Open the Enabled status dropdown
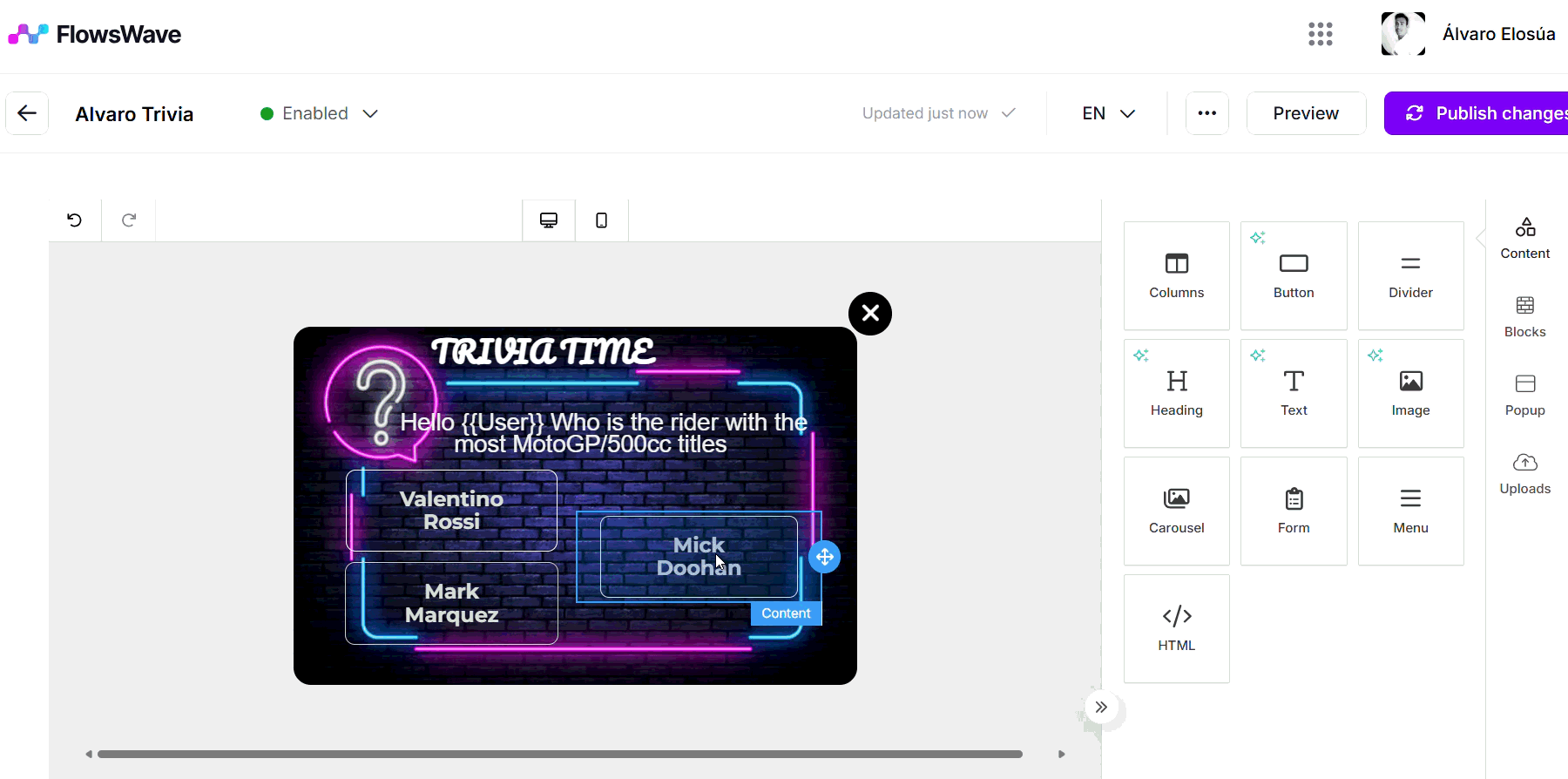Screen dimensions: 1568x779 [319, 113]
